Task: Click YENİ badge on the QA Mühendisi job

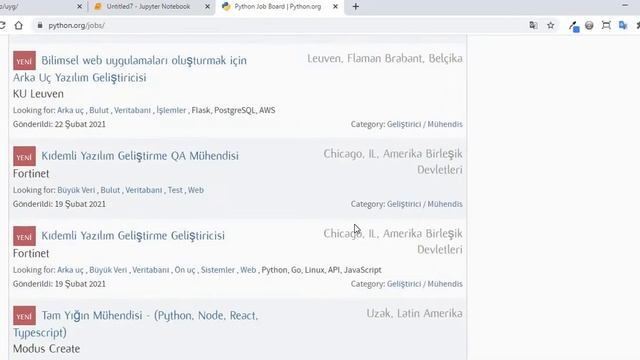Action: (24, 156)
